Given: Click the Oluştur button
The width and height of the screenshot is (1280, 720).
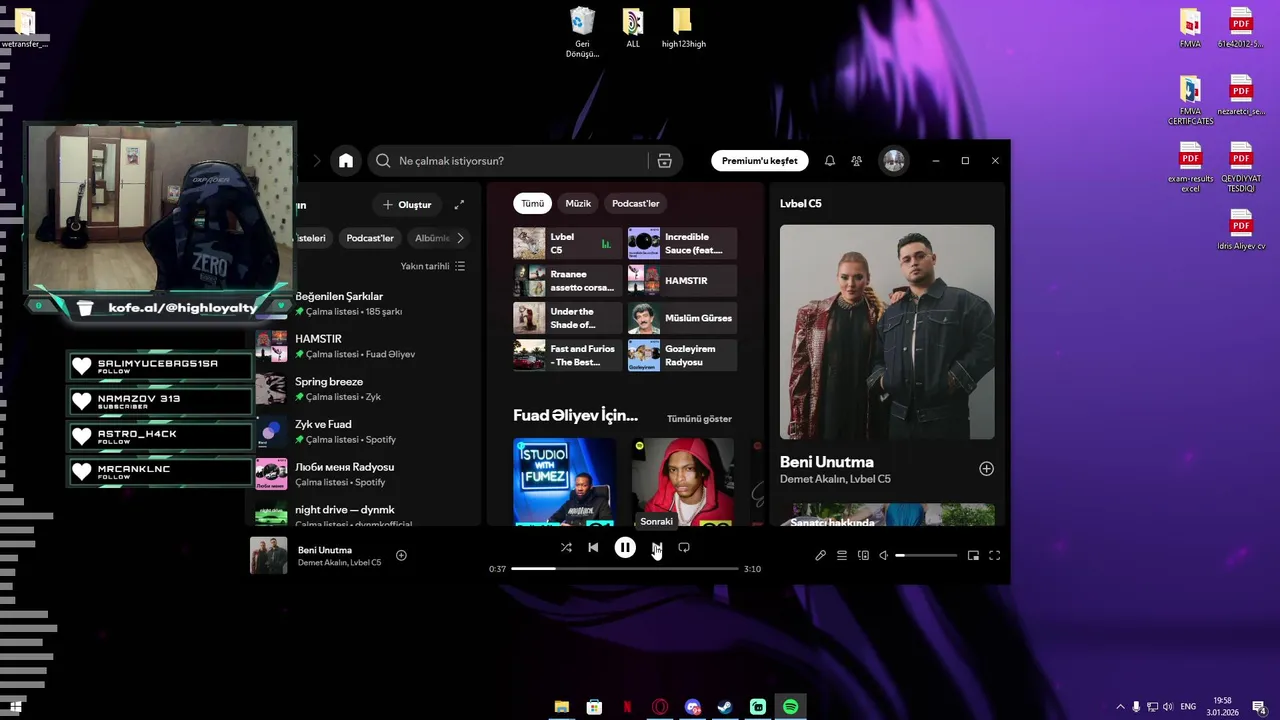Looking at the screenshot, I should click(x=407, y=205).
